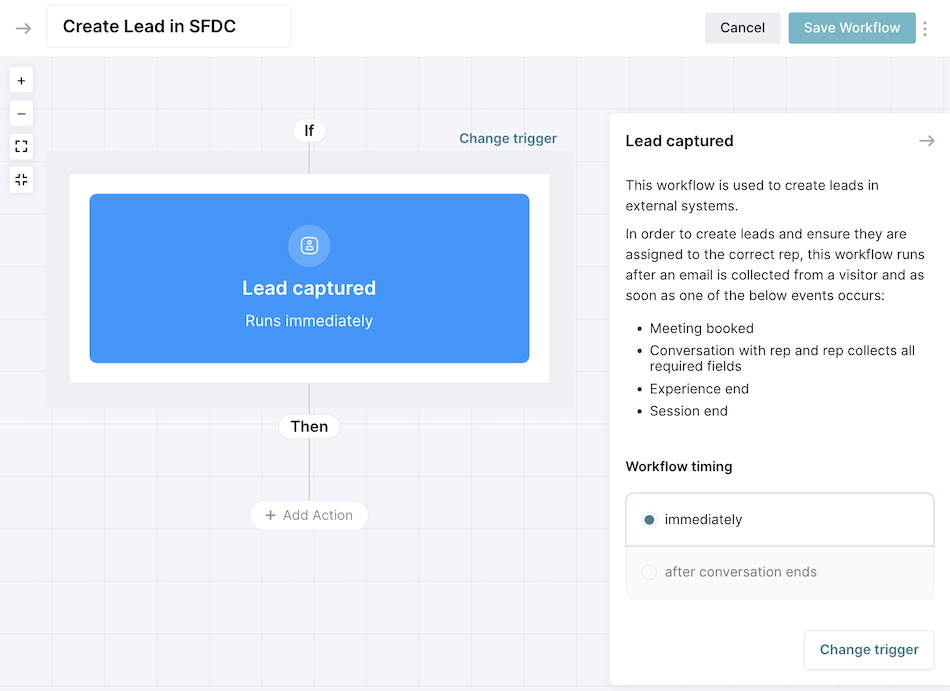950x691 pixels.
Task: Zoom in with the plus icon
Action: (21, 81)
